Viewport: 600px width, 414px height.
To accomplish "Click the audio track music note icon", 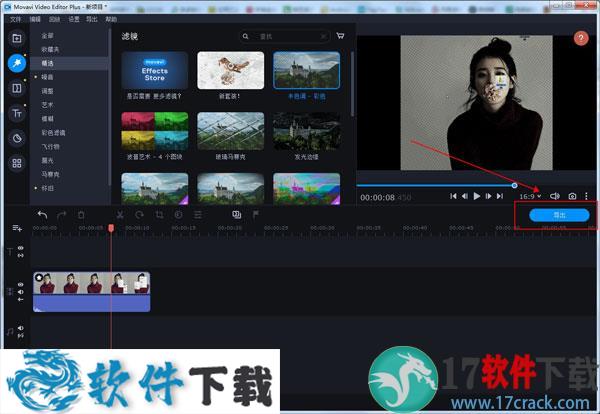I will [10, 332].
